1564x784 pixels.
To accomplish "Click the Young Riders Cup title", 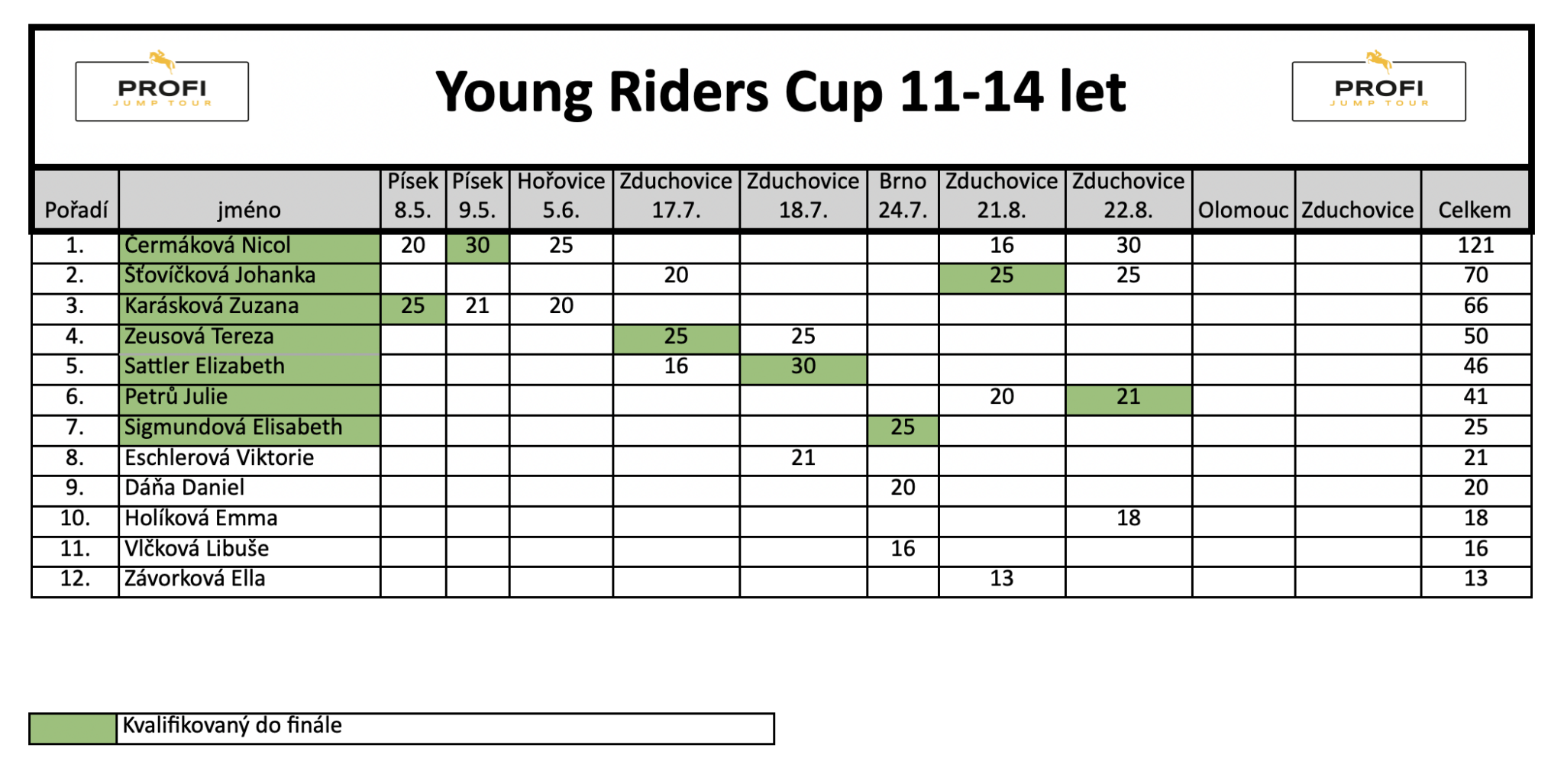I will tap(780, 92).
